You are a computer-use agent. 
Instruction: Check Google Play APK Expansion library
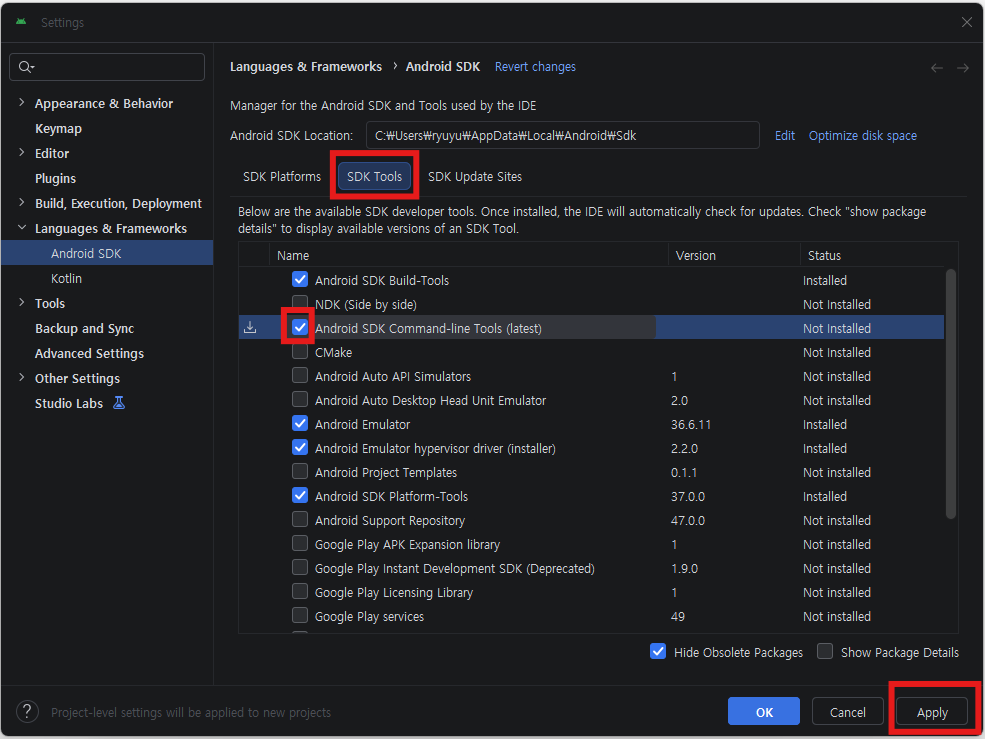[300, 543]
